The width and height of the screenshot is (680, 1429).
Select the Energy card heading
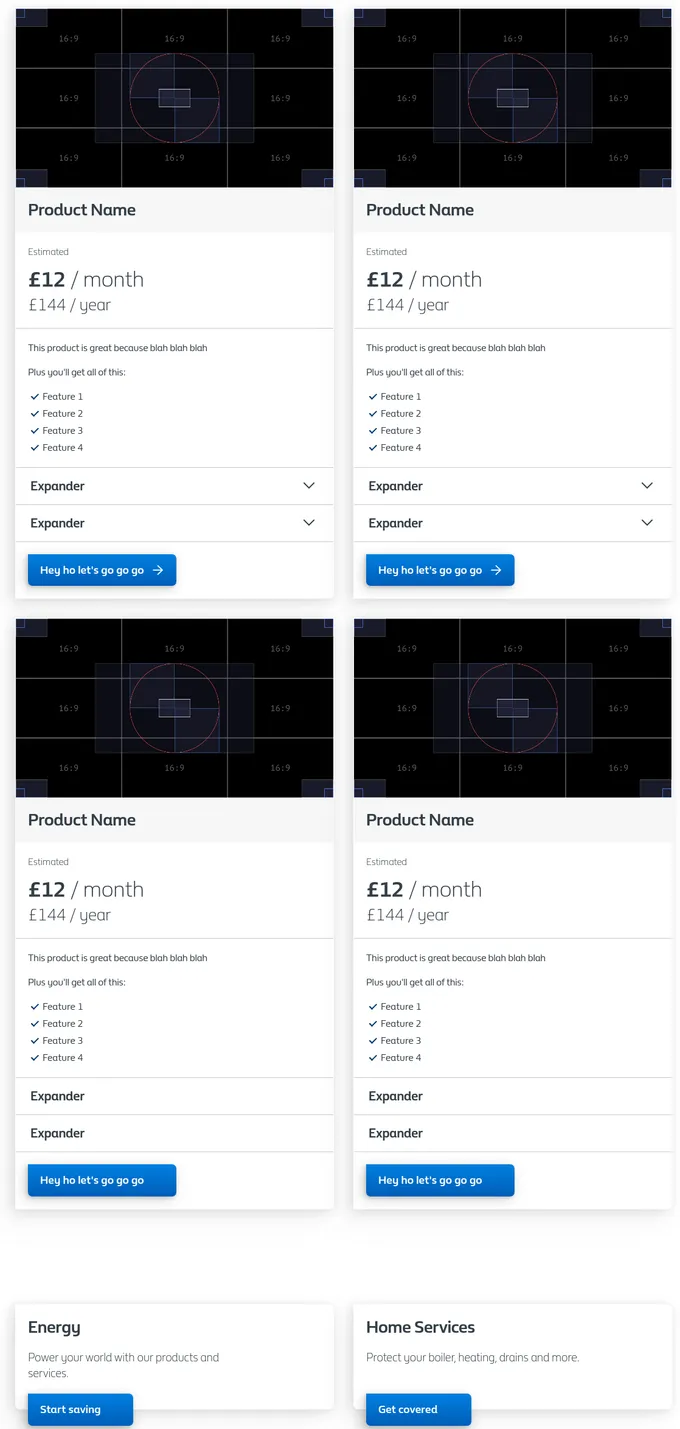[x=54, y=1328]
